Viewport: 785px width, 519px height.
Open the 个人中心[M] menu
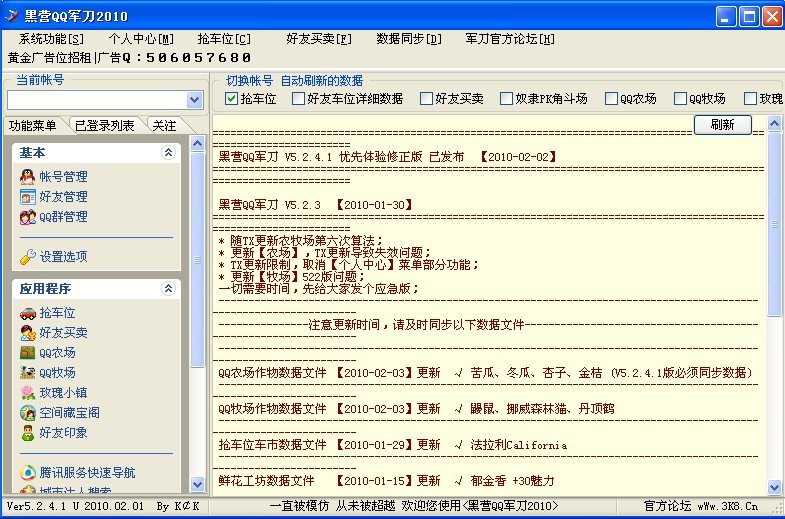pyautogui.click(x=141, y=39)
